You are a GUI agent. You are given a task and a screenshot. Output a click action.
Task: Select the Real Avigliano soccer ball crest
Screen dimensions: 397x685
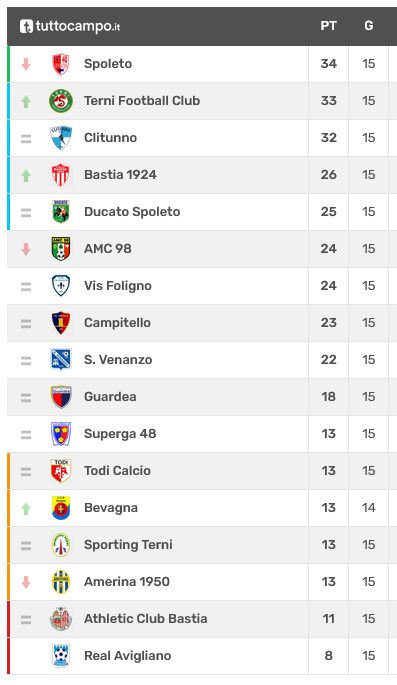click(x=61, y=656)
